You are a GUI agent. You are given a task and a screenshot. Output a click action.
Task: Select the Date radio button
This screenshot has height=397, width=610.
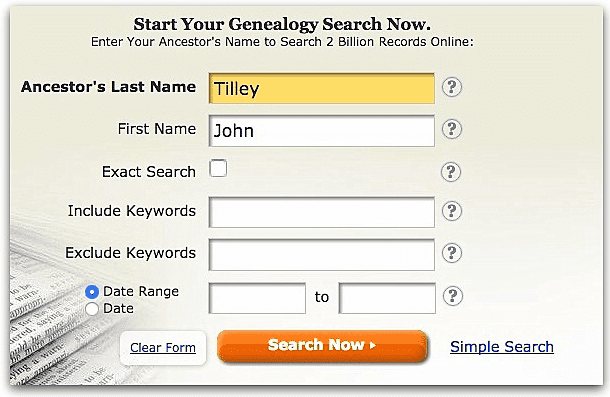pyautogui.click(x=92, y=309)
